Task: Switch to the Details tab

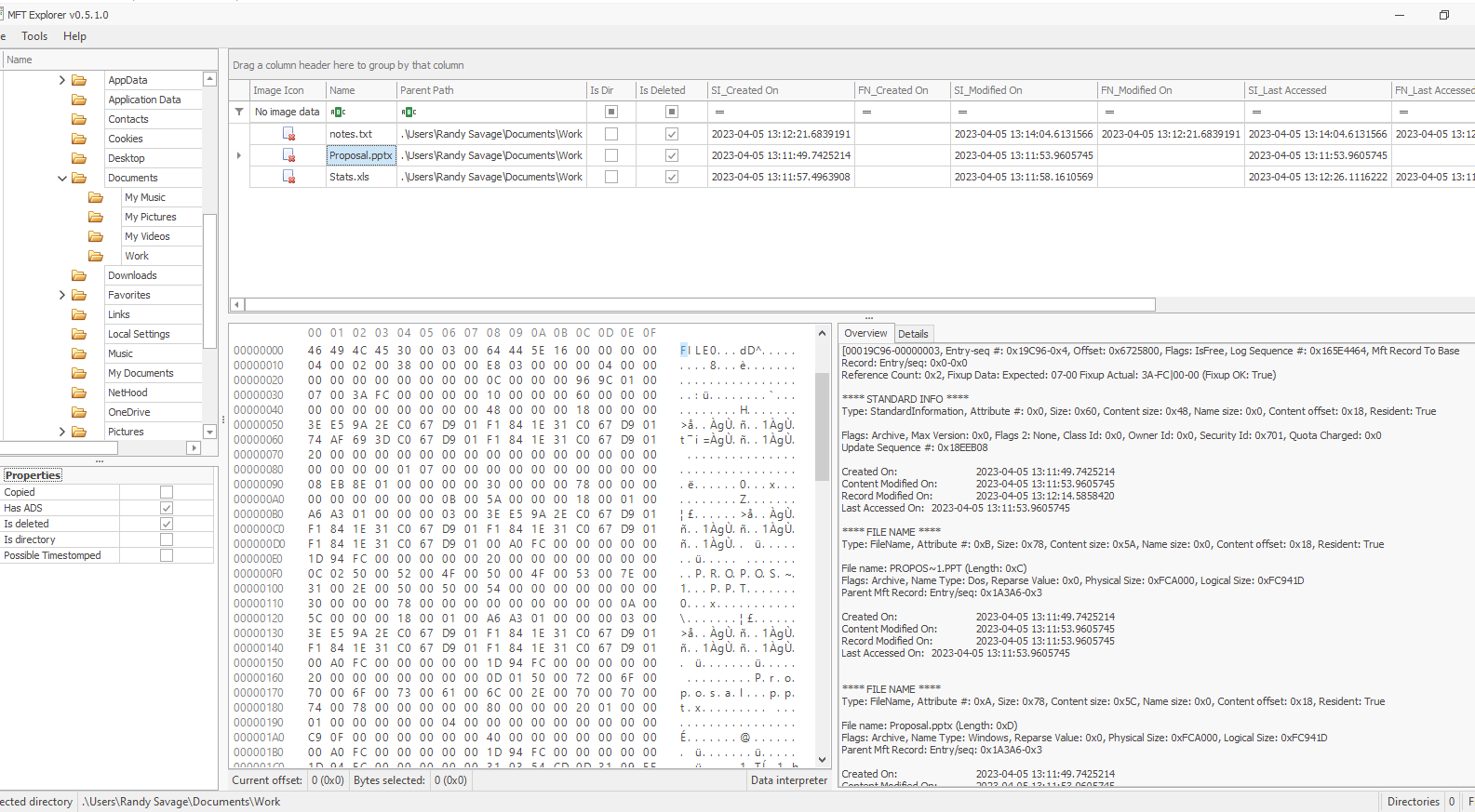Action: [912, 334]
